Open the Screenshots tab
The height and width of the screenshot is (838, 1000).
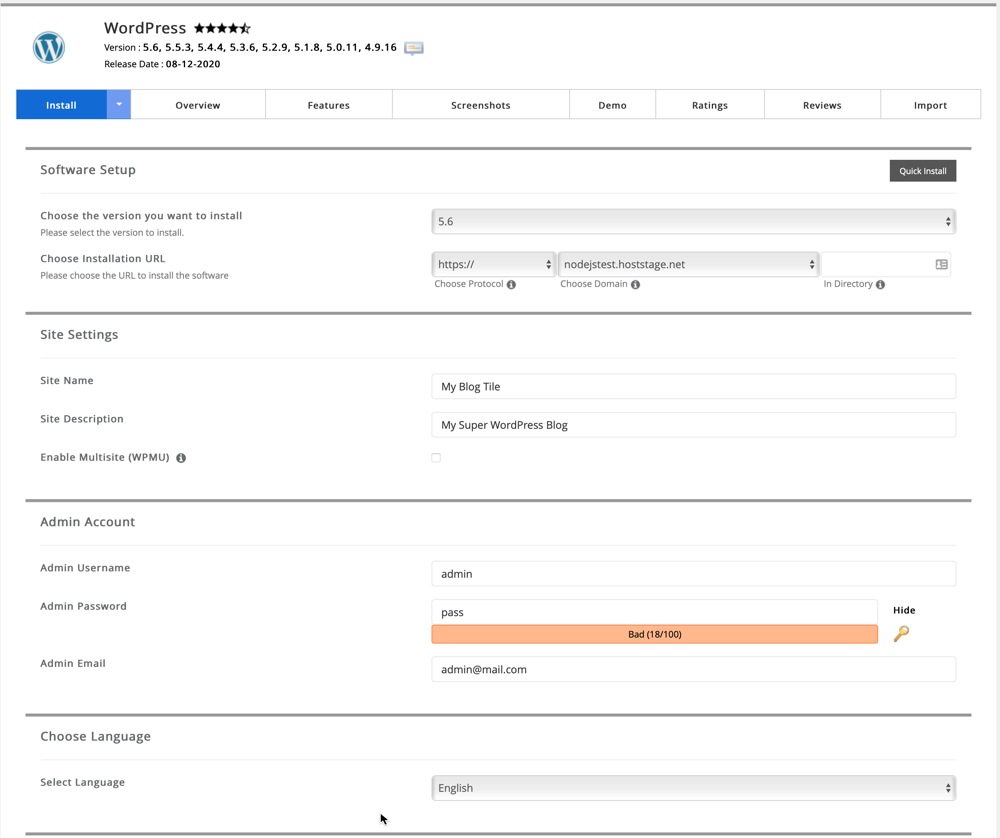point(481,105)
